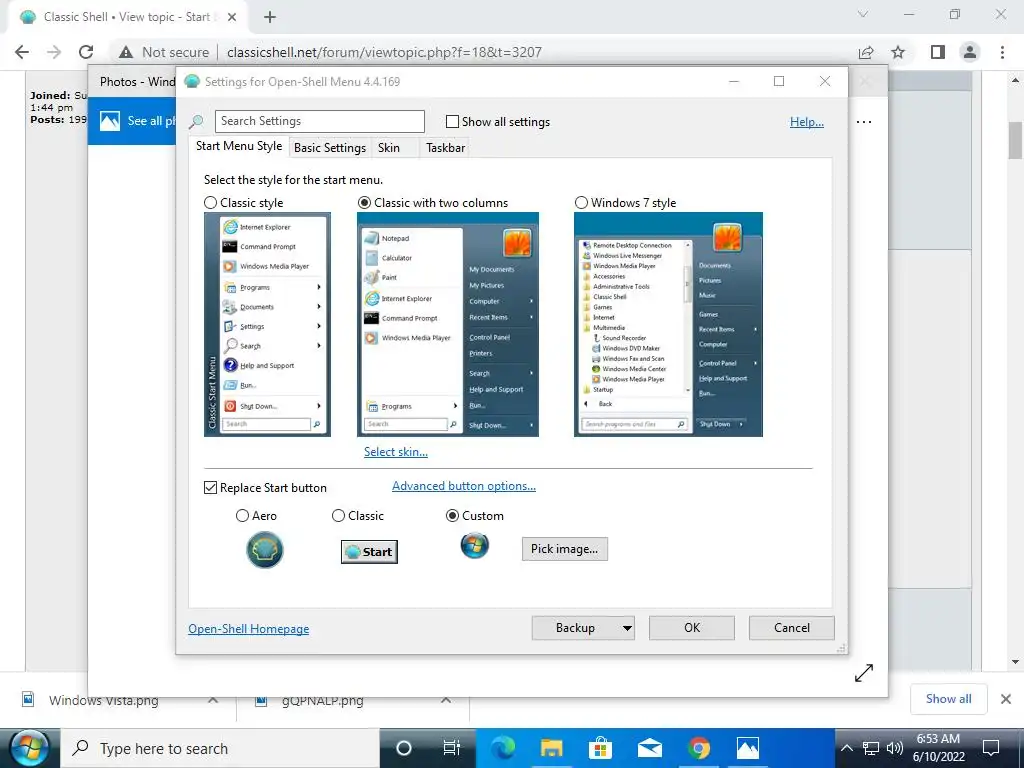Visit the Open-Shell Homepage link
This screenshot has width=1024, height=768.
(249, 629)
